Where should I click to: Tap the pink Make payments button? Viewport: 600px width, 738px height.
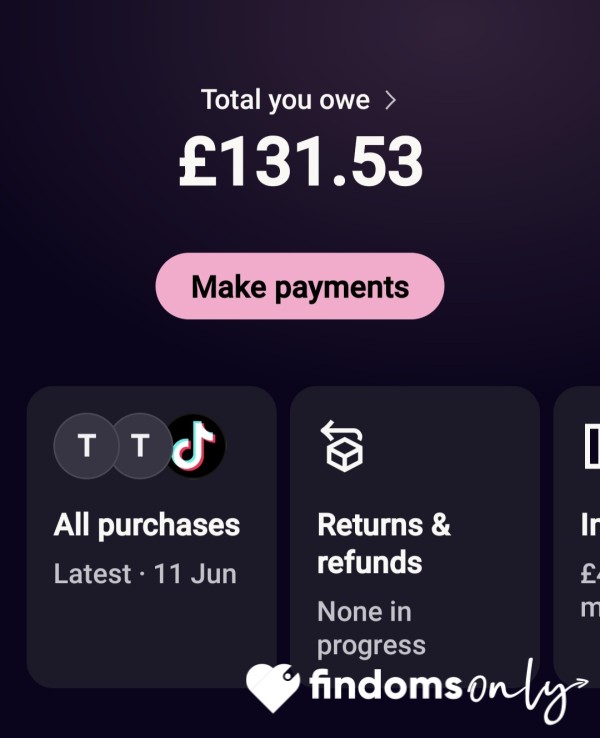point(300,286)
